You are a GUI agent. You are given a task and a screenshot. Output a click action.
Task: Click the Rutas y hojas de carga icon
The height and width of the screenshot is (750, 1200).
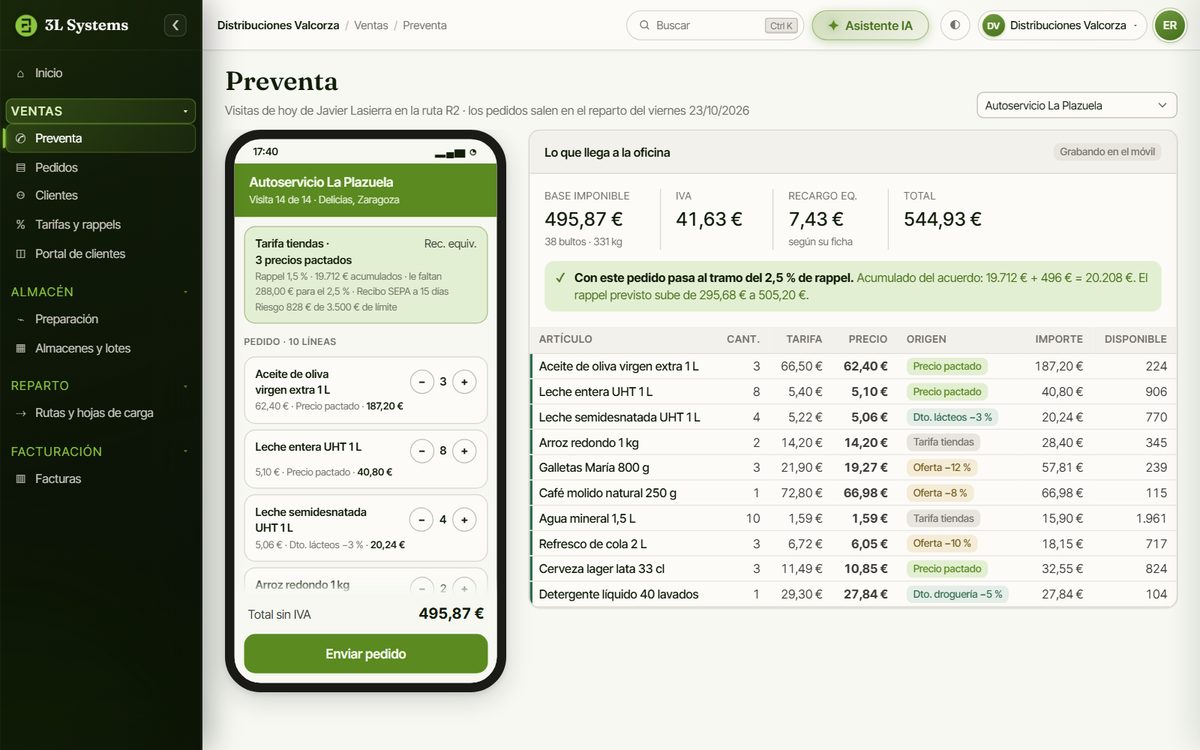[21, 413]
